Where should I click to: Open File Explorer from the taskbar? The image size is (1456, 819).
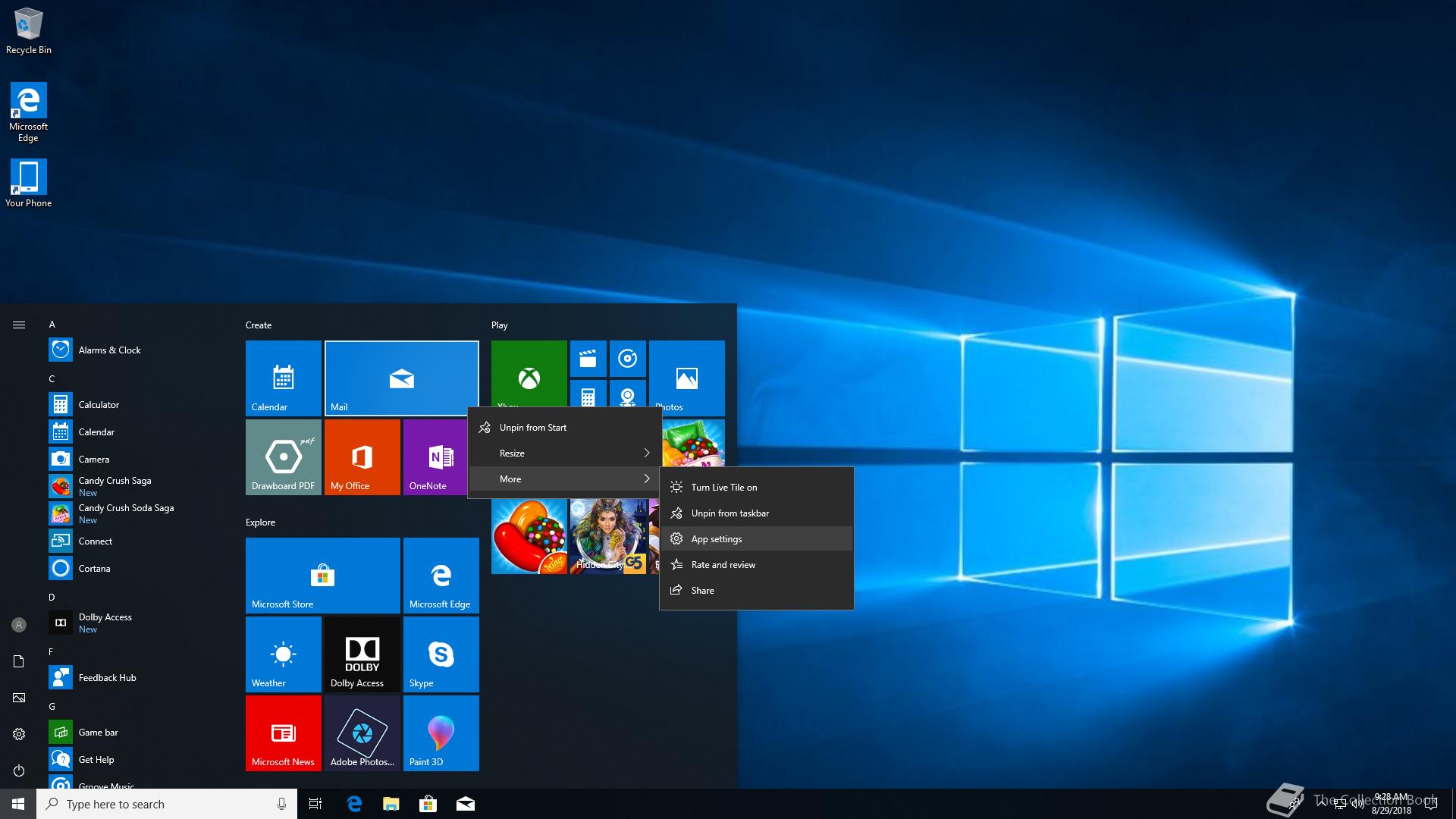[x=391, y=804]
